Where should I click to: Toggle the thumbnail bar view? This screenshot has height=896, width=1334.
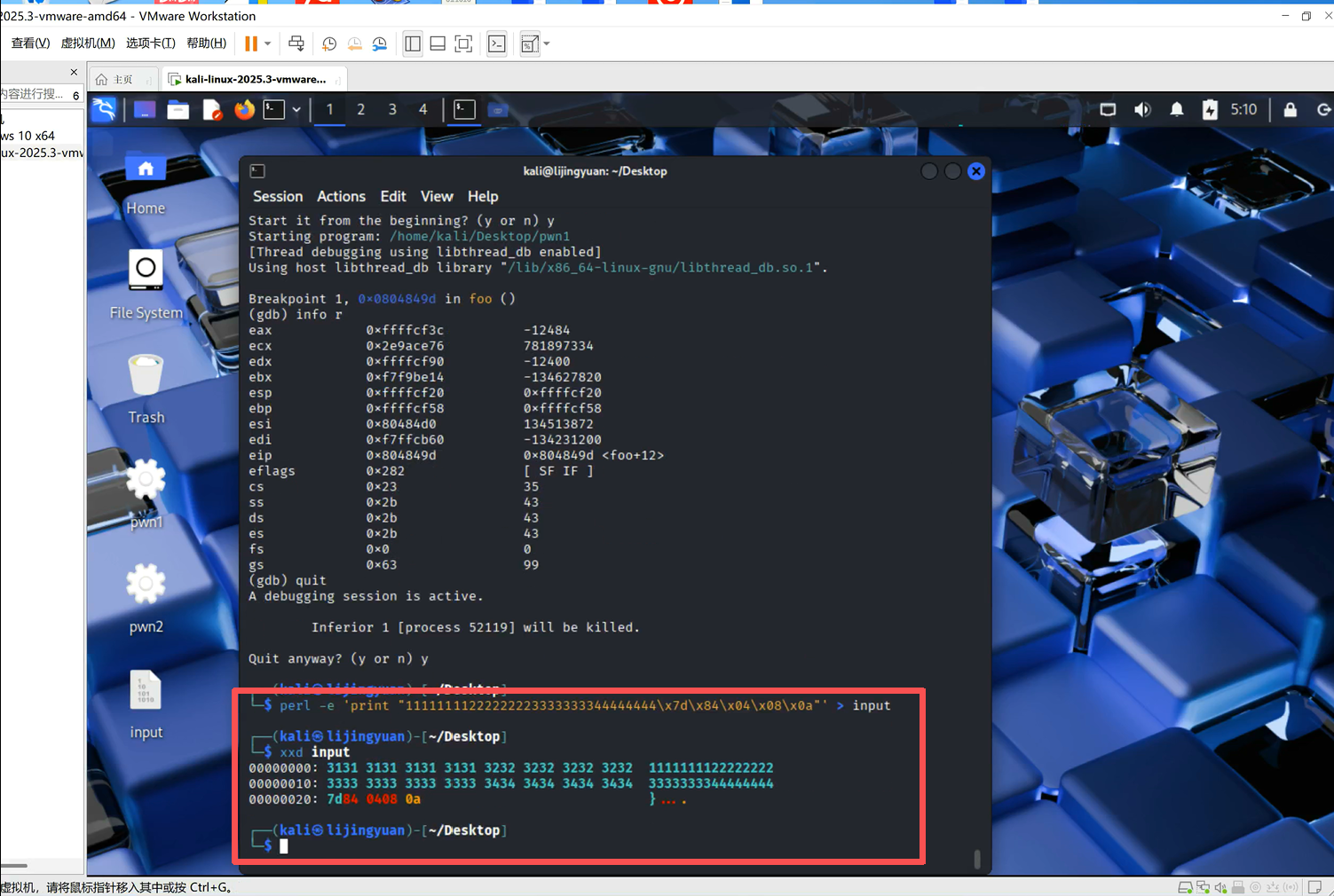coord(438,43)
